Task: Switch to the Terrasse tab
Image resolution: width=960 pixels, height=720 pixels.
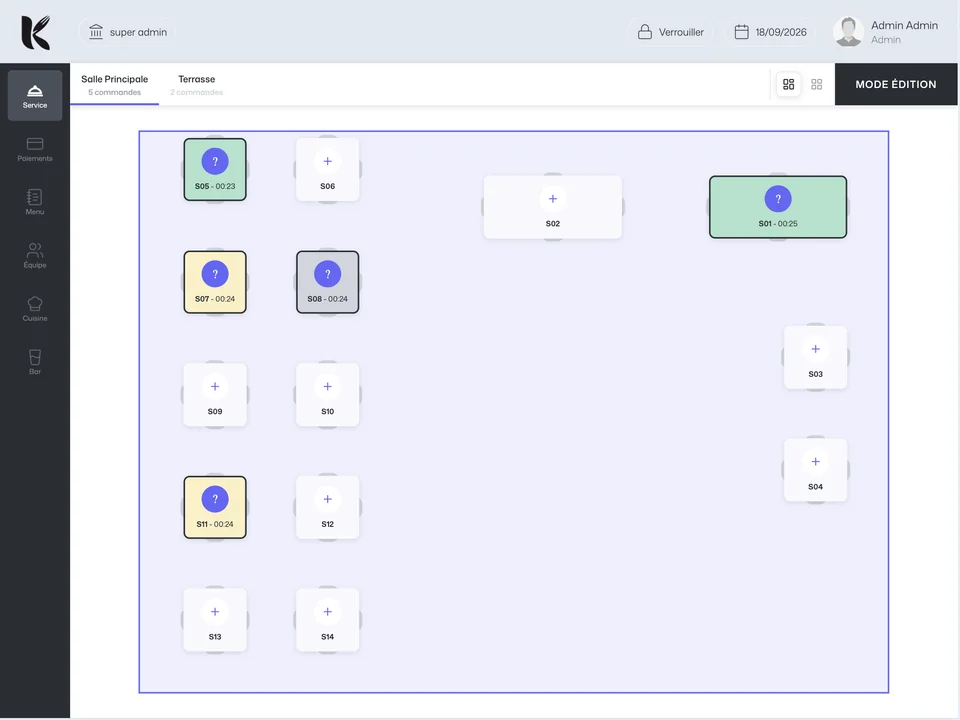Action: pos(197,85)
